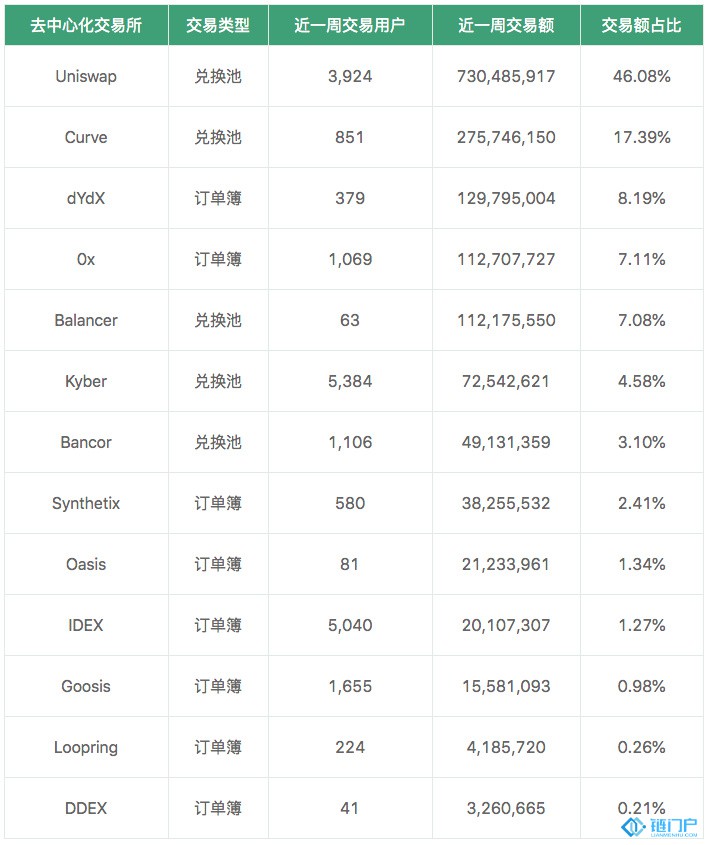708x845 pixels.
Task: Select the 近一周交易用户 header cell
Action: pos(350,25)
